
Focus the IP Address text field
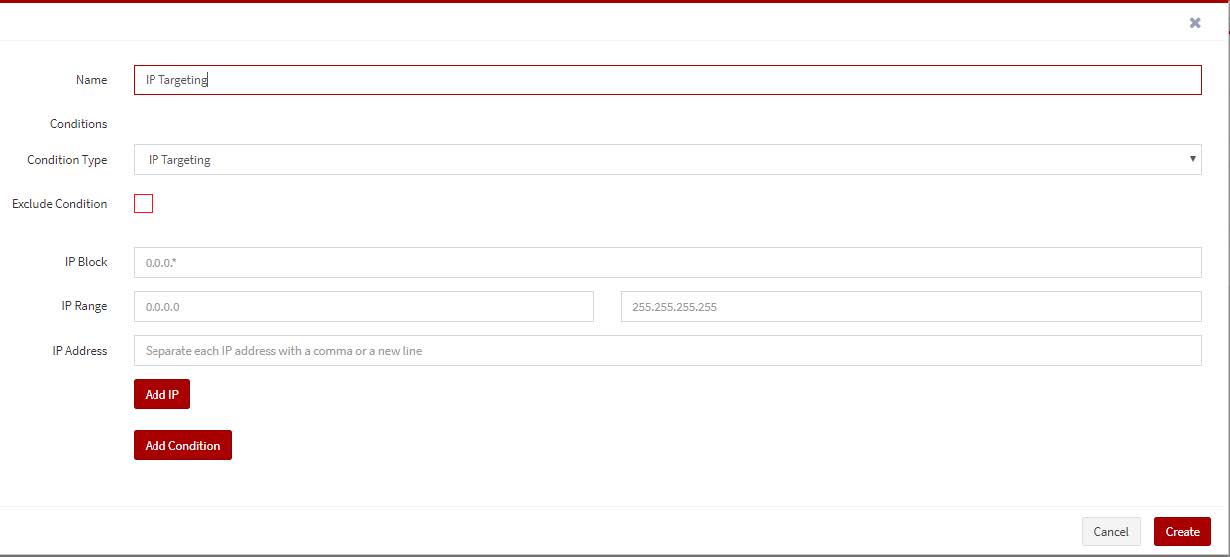click(668, 351)
